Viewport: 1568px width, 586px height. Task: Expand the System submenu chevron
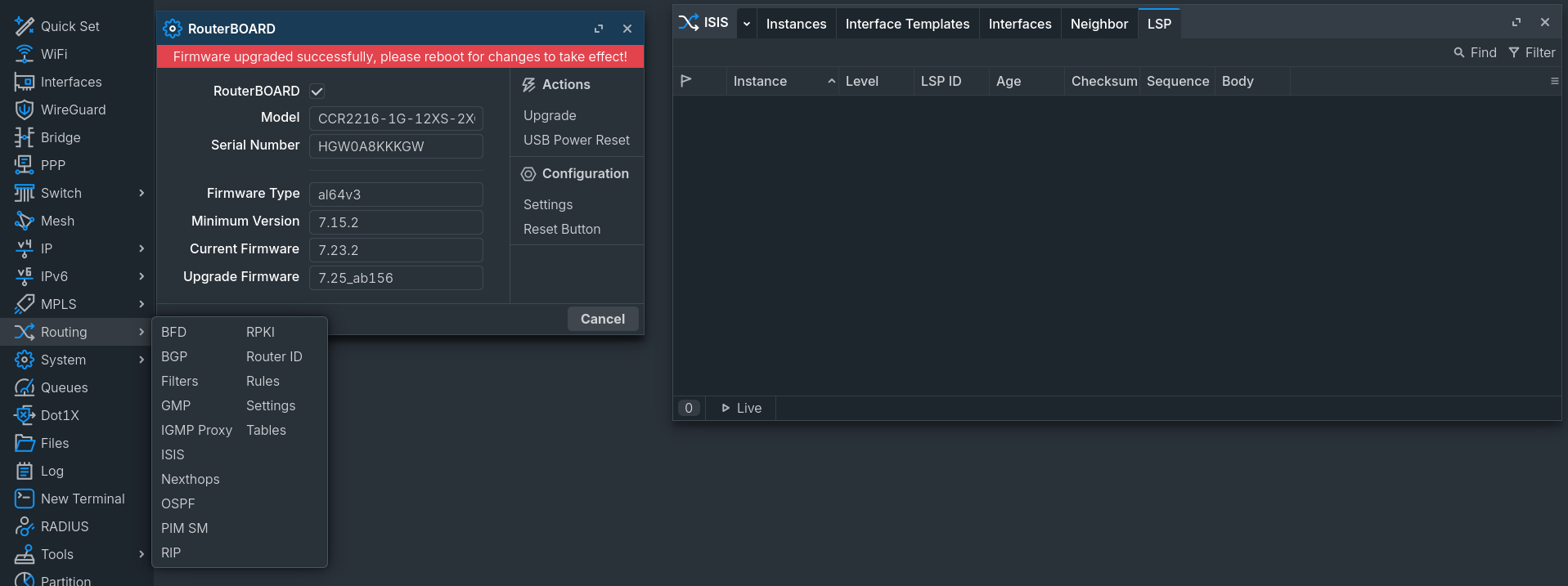142,360
